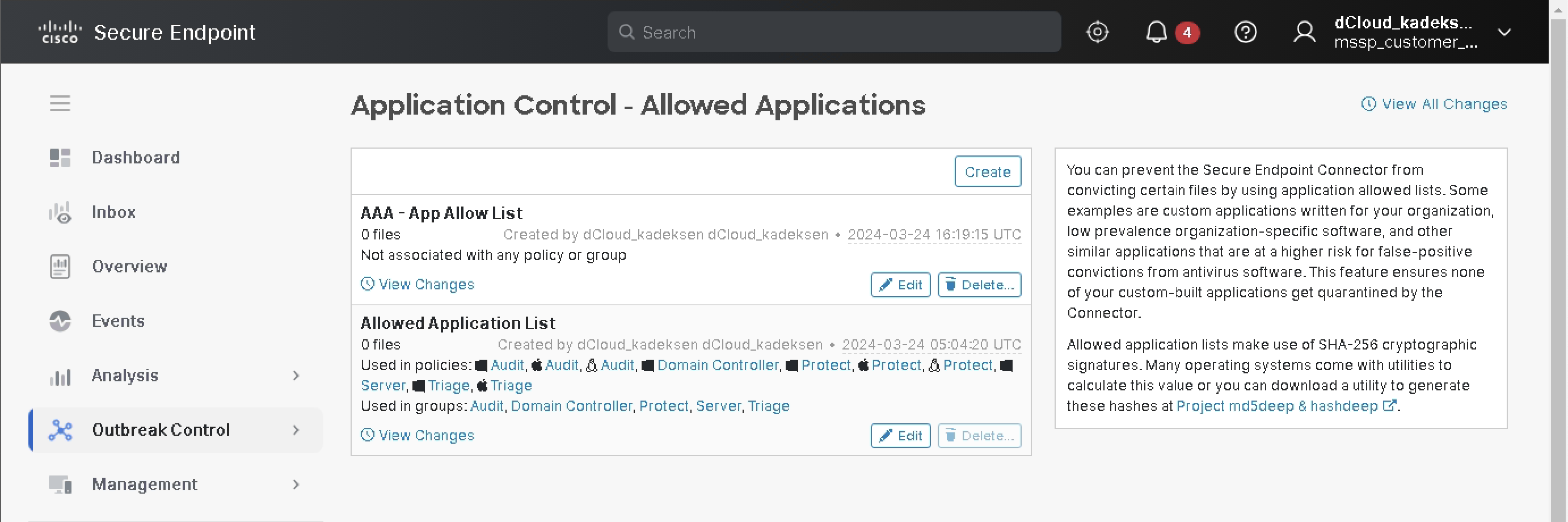This screenshot has width=1568, height=522.
Task: Expand the Management menu chevron
Action: tap(296, 485)
